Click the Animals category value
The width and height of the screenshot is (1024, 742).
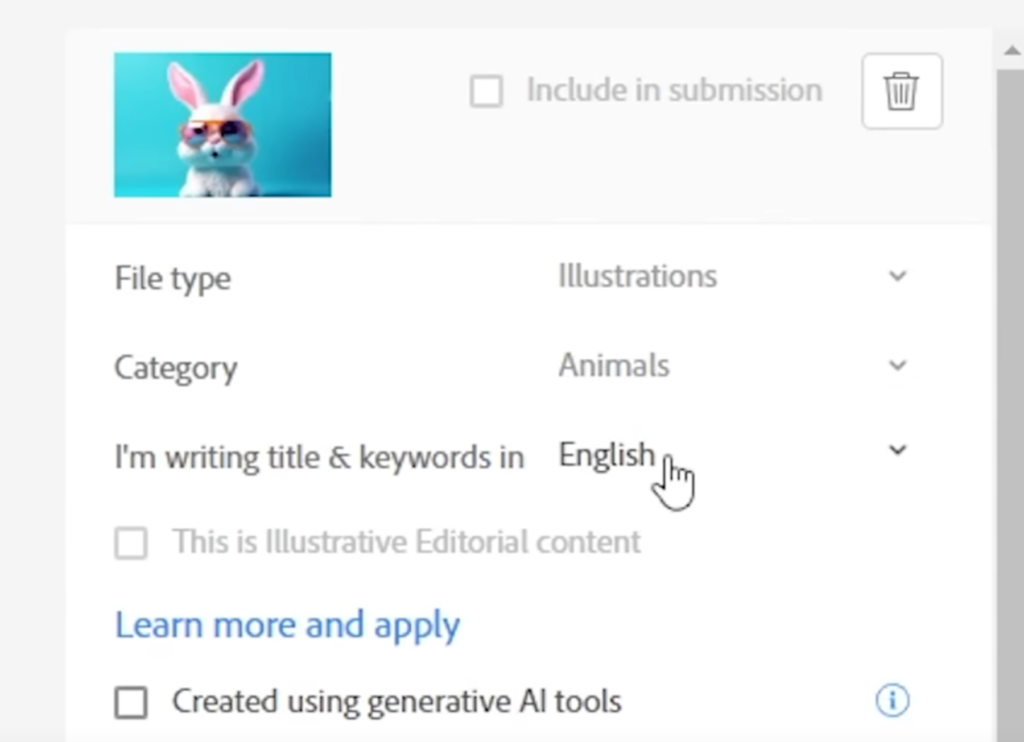(613, 365)
